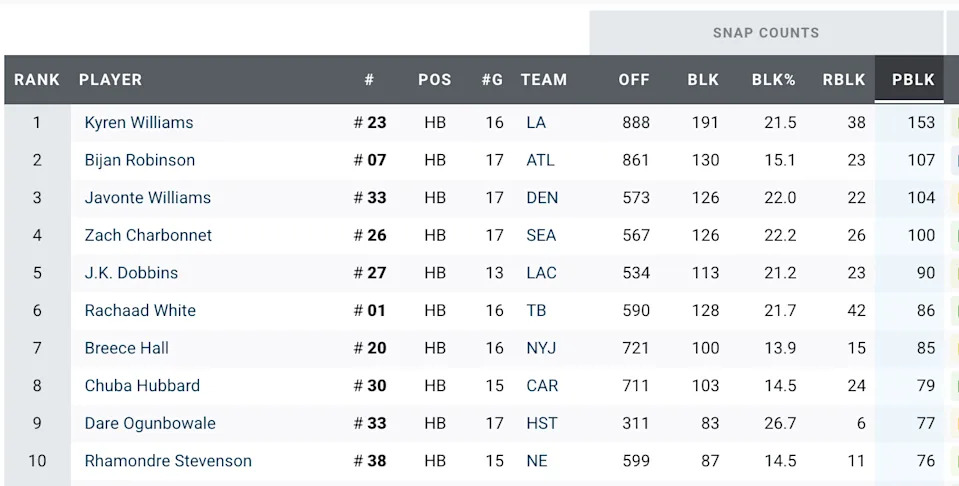Open Bijan Robinson player page

click(x=140, y=160)
